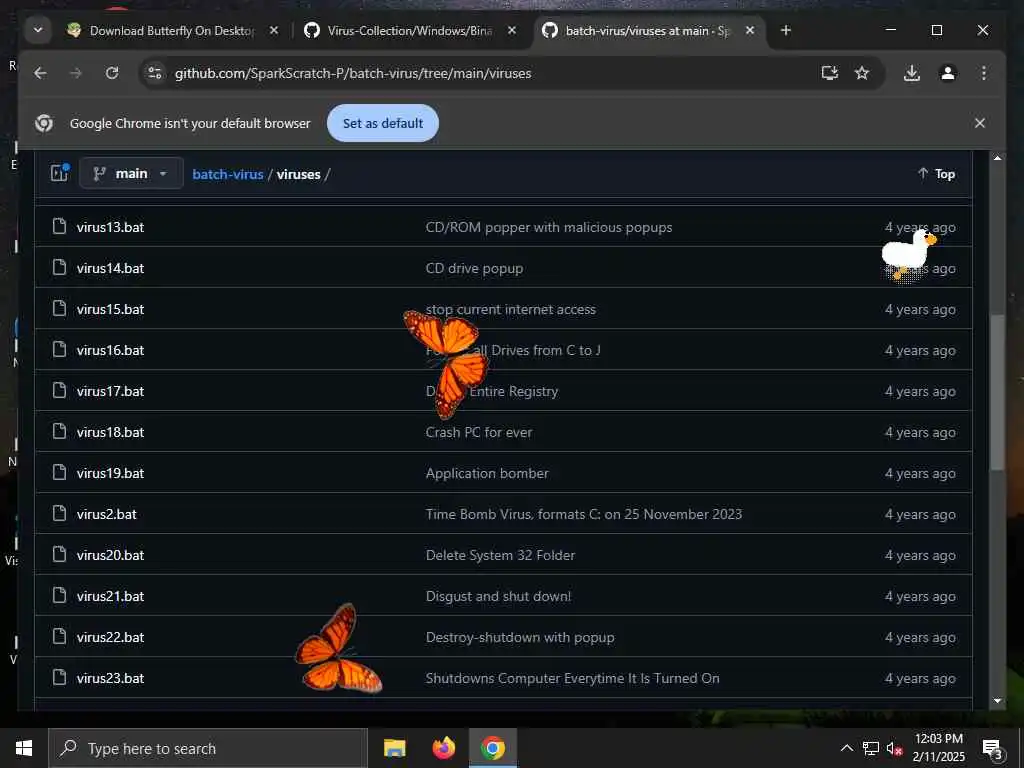Open commit 'Time Bomb Virus, formats C:'
Viewport: 1024px width, 768px height.
pos(584,514)
